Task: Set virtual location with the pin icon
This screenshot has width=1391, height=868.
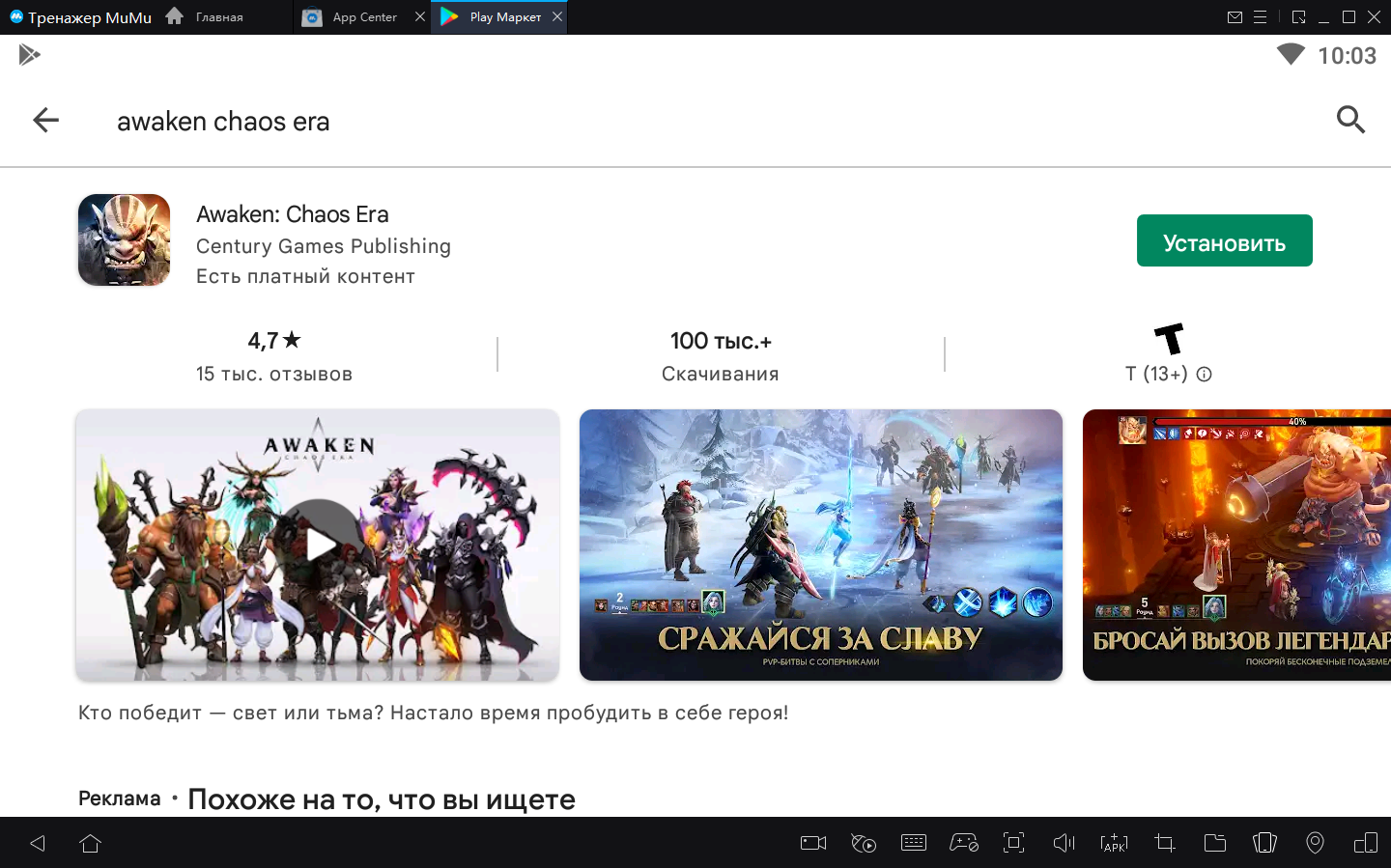Action: tap(1315, 843)
